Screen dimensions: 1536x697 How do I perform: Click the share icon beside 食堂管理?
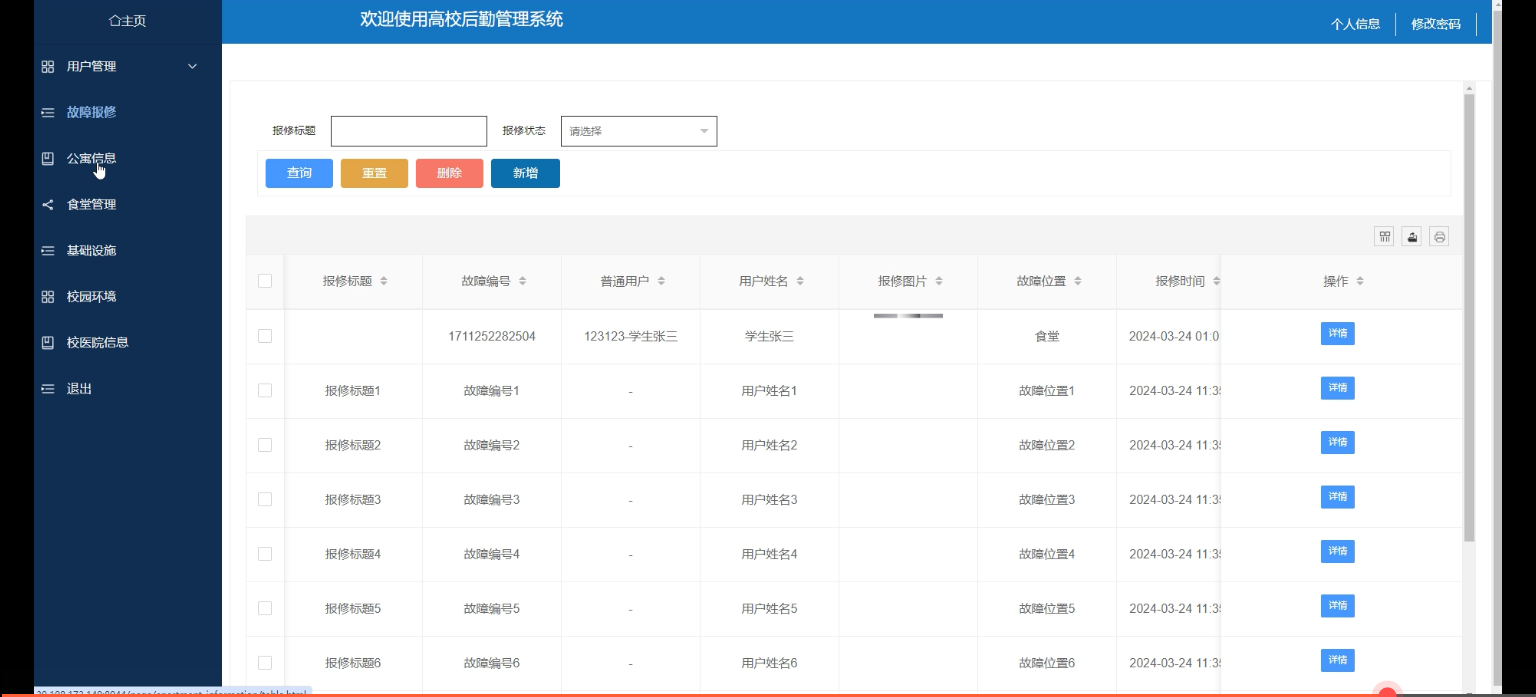pos(47,204)
